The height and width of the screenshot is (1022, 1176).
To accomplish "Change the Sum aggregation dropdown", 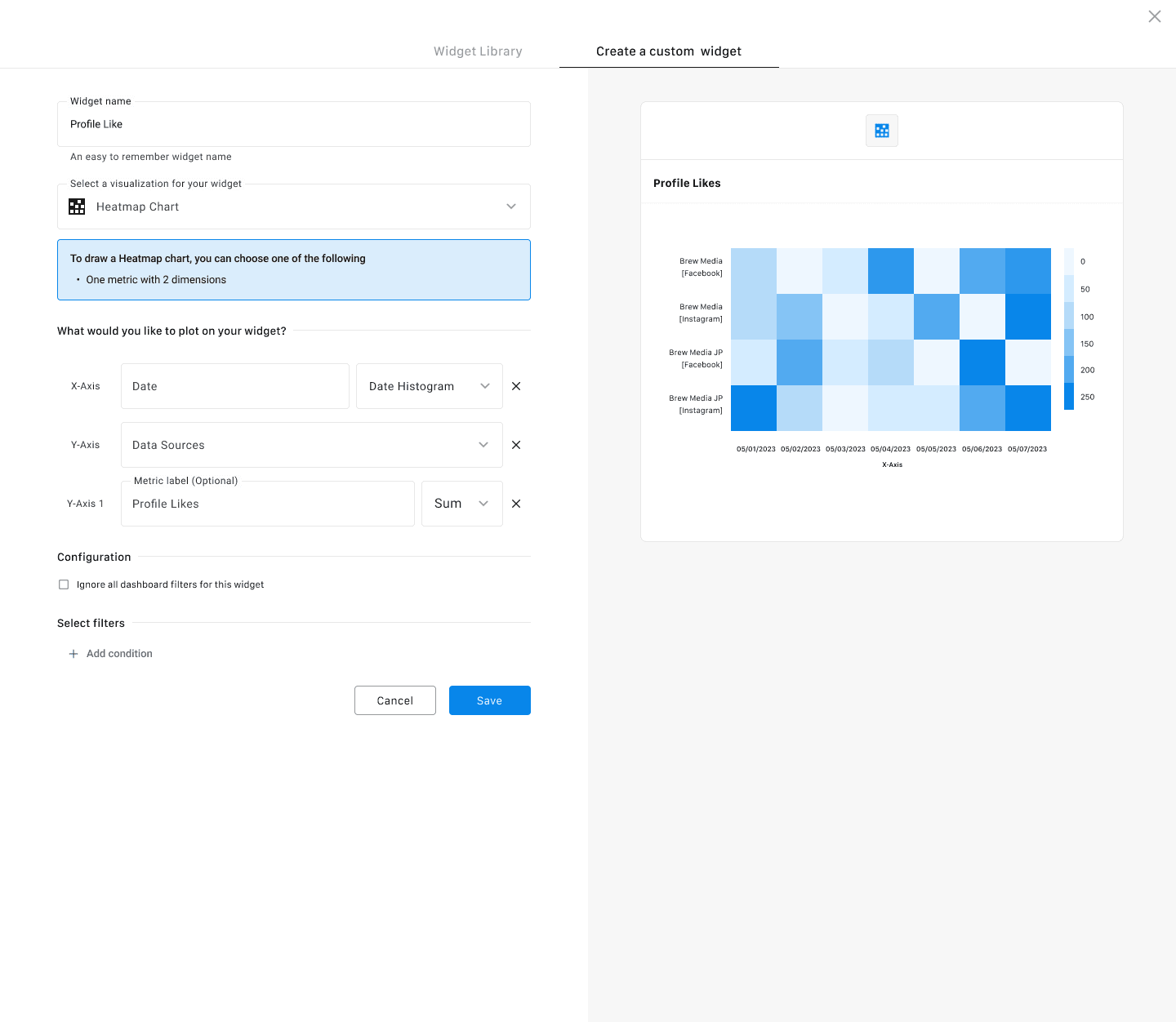I will click(x=461, y=504).
